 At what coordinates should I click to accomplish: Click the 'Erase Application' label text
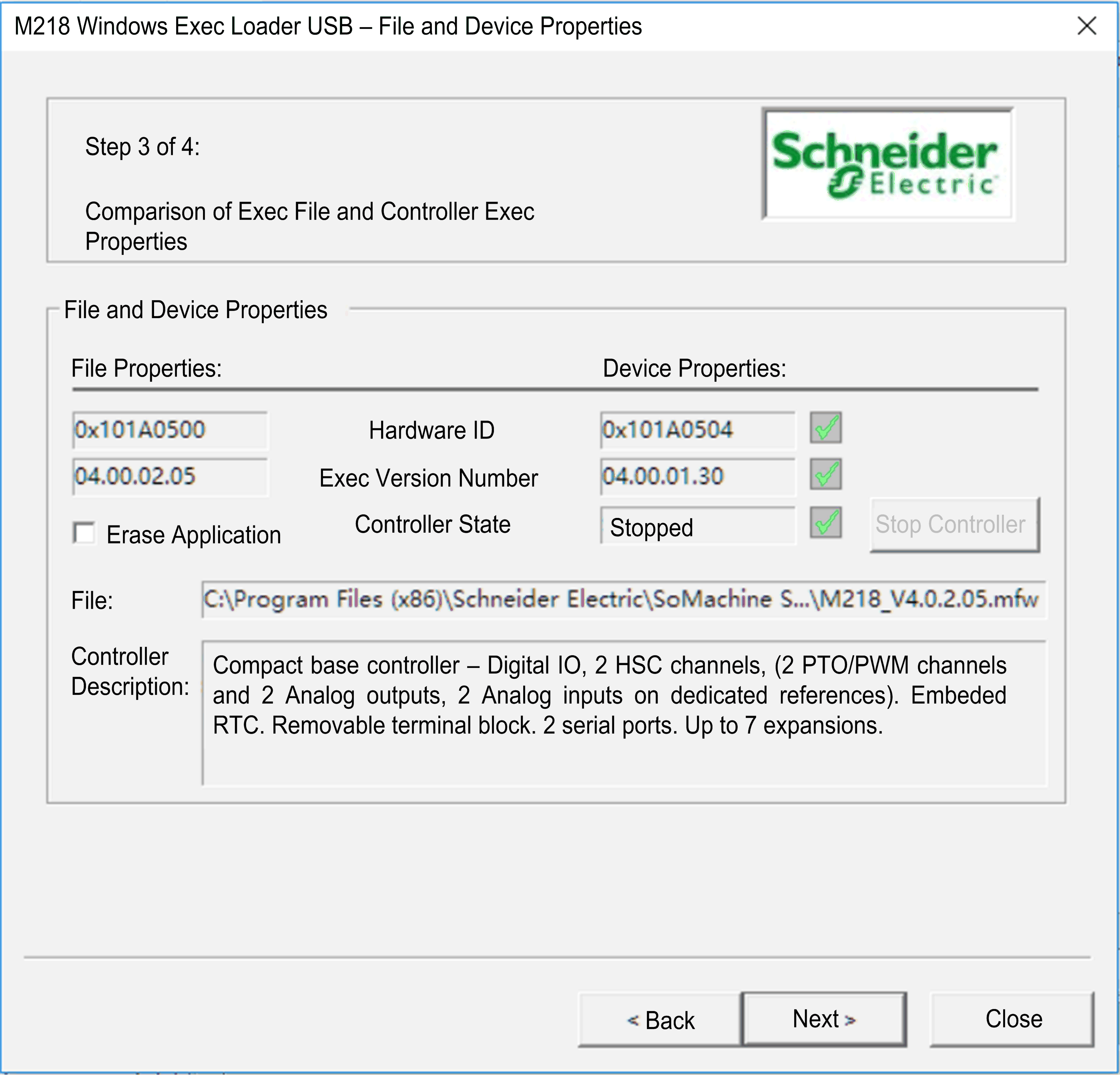point(194,535)
